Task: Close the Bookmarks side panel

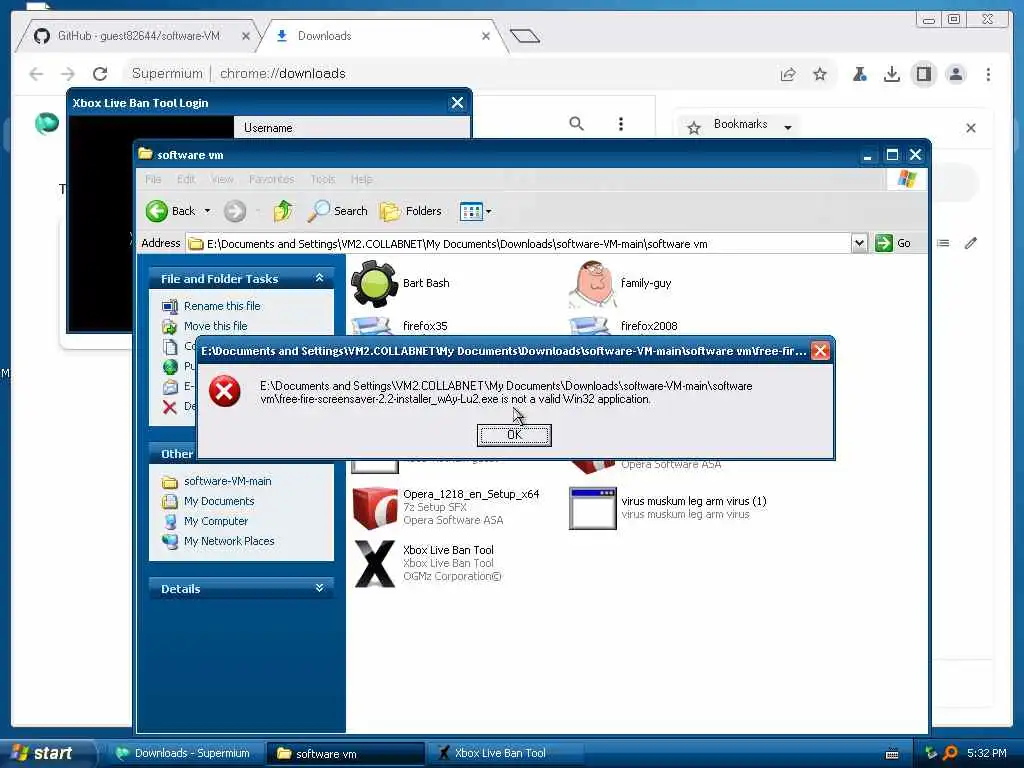Action: pos(971,127)
